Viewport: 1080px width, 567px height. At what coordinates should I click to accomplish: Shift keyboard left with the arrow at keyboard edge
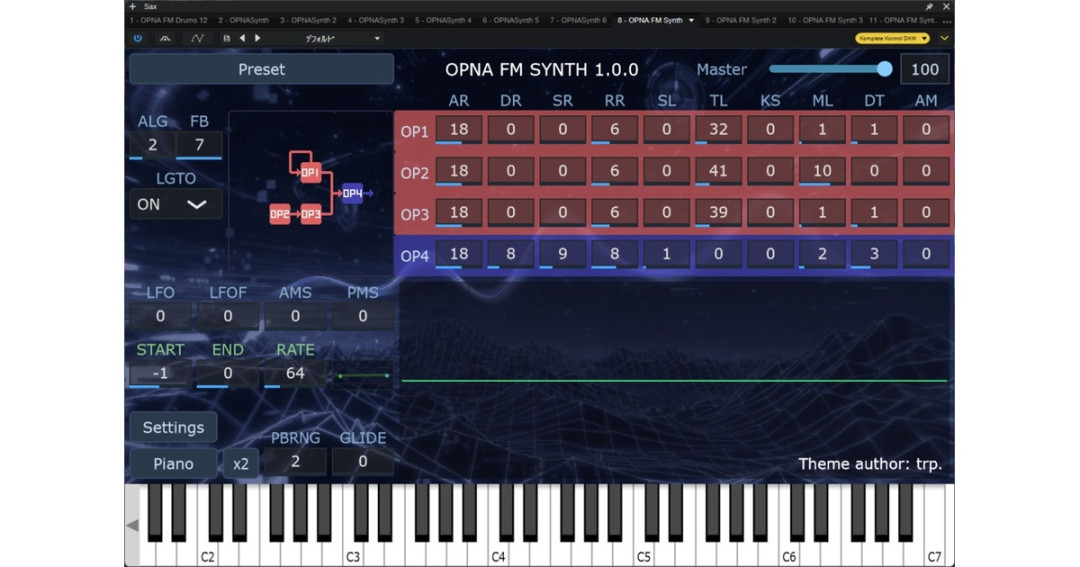tap(132, 526)
